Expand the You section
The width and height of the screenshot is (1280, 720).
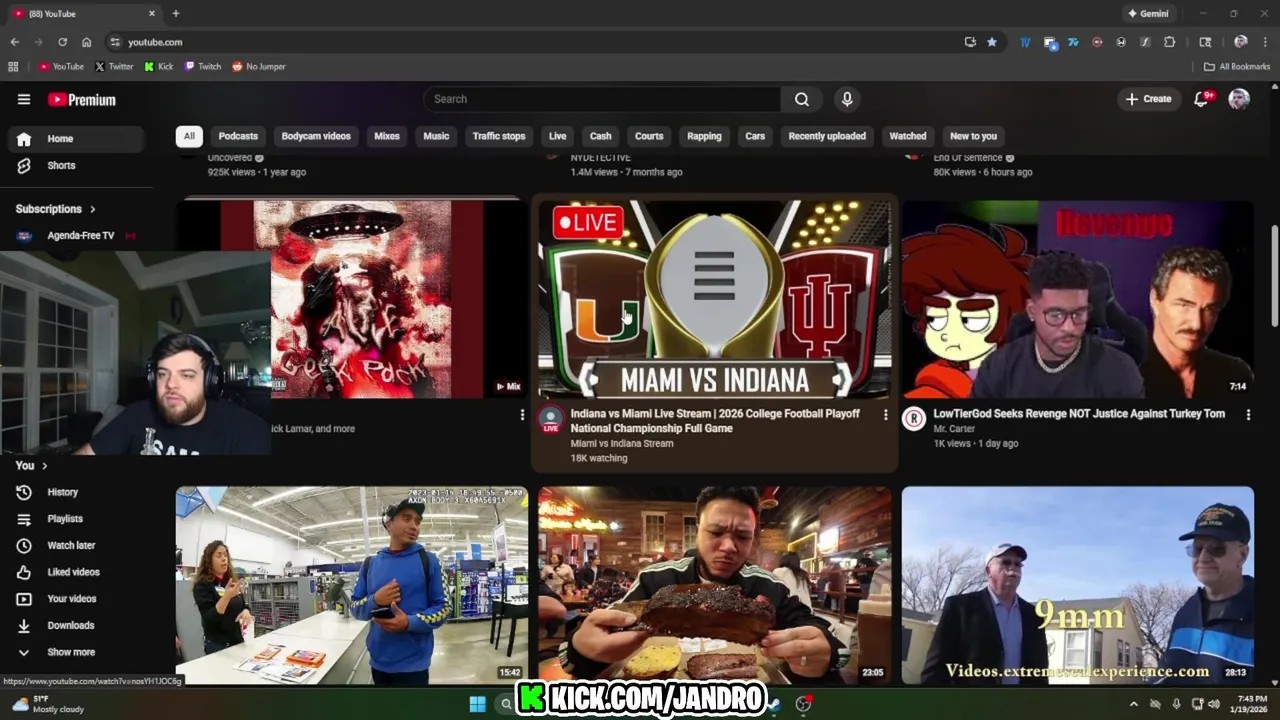click(x=31, y=466)
